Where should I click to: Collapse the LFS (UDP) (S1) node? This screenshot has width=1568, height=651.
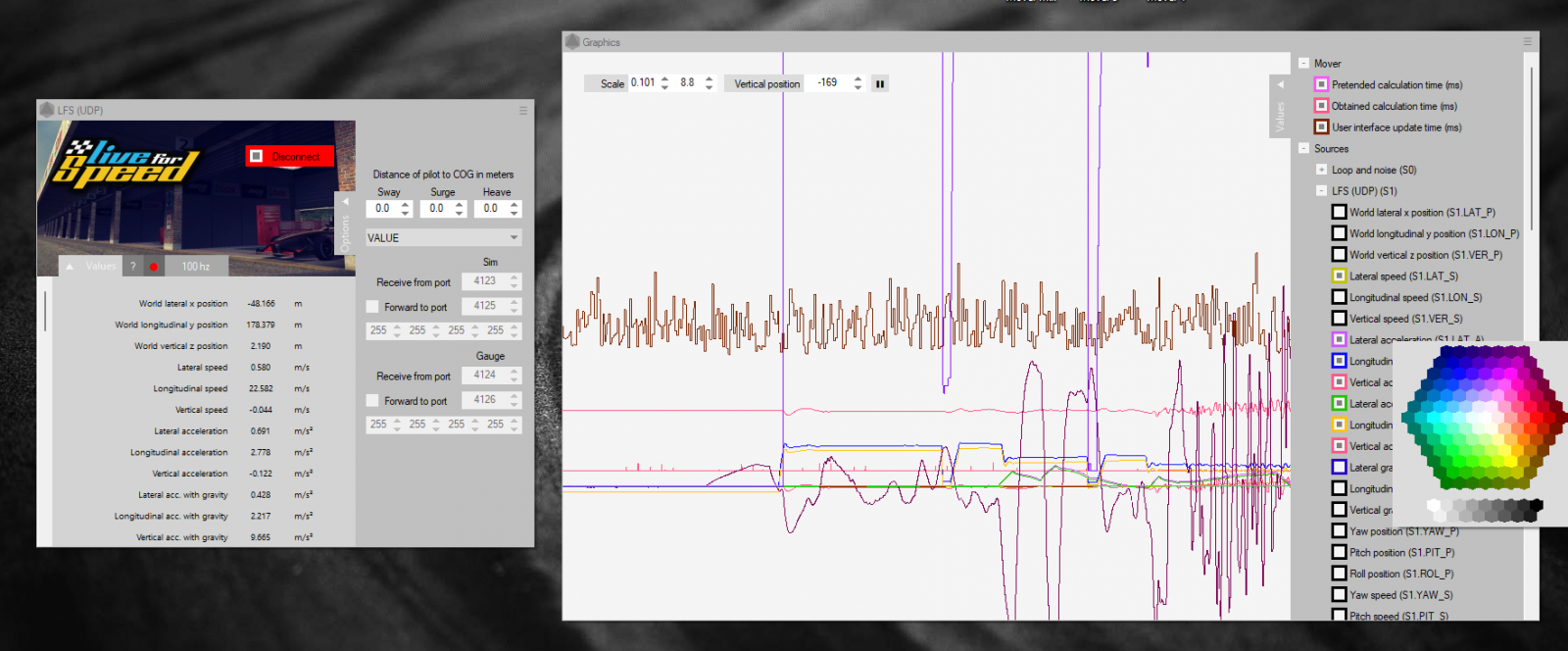pos(1321,191)
